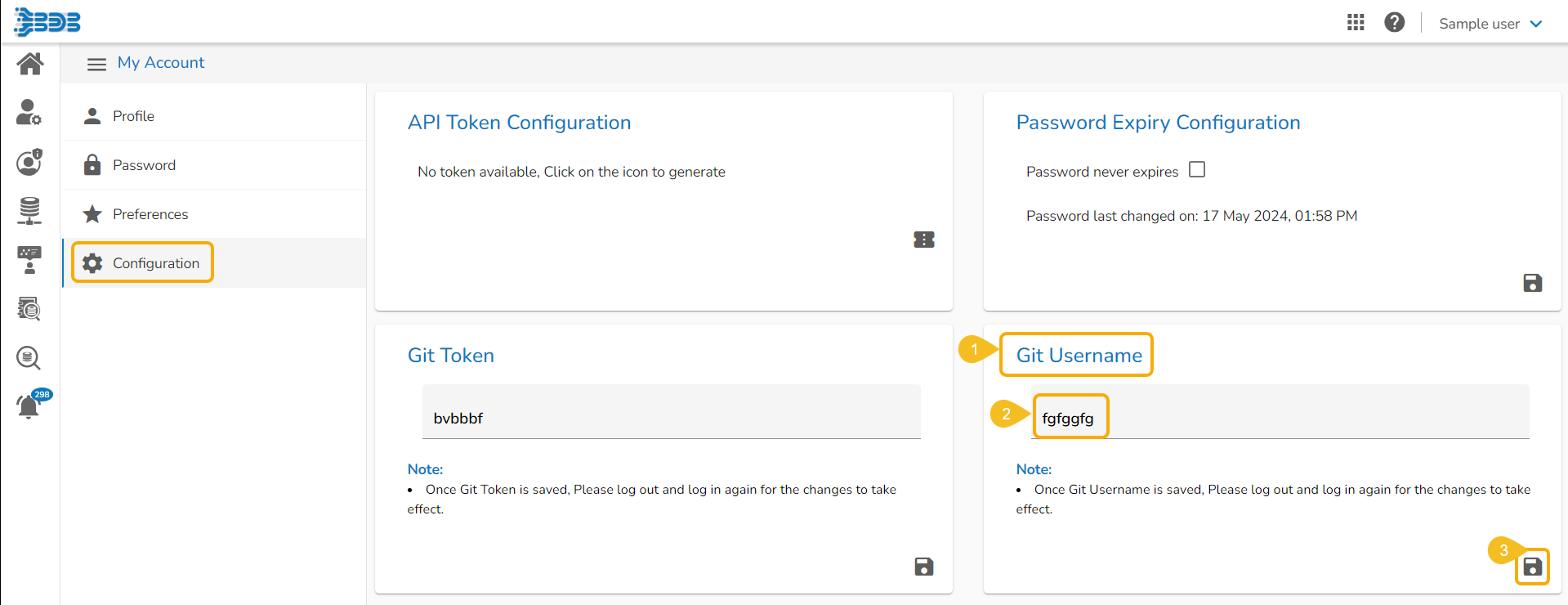Open the Password menu item
Viewport: 1568px width, 605px height.
(144, 165)
